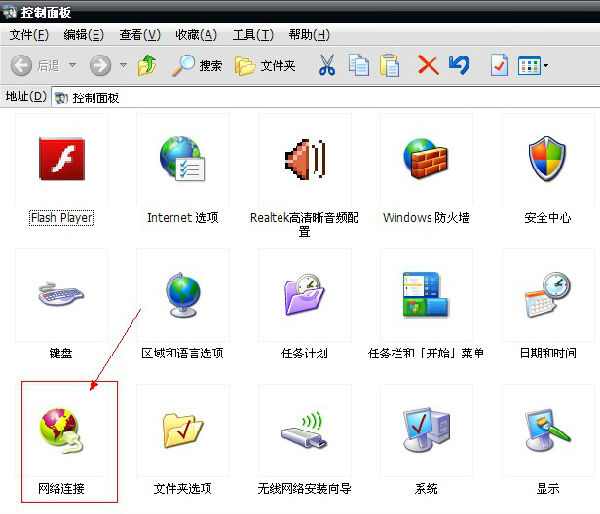
Task: Click the blue undo arrow icon
Action: pos(459,65)
